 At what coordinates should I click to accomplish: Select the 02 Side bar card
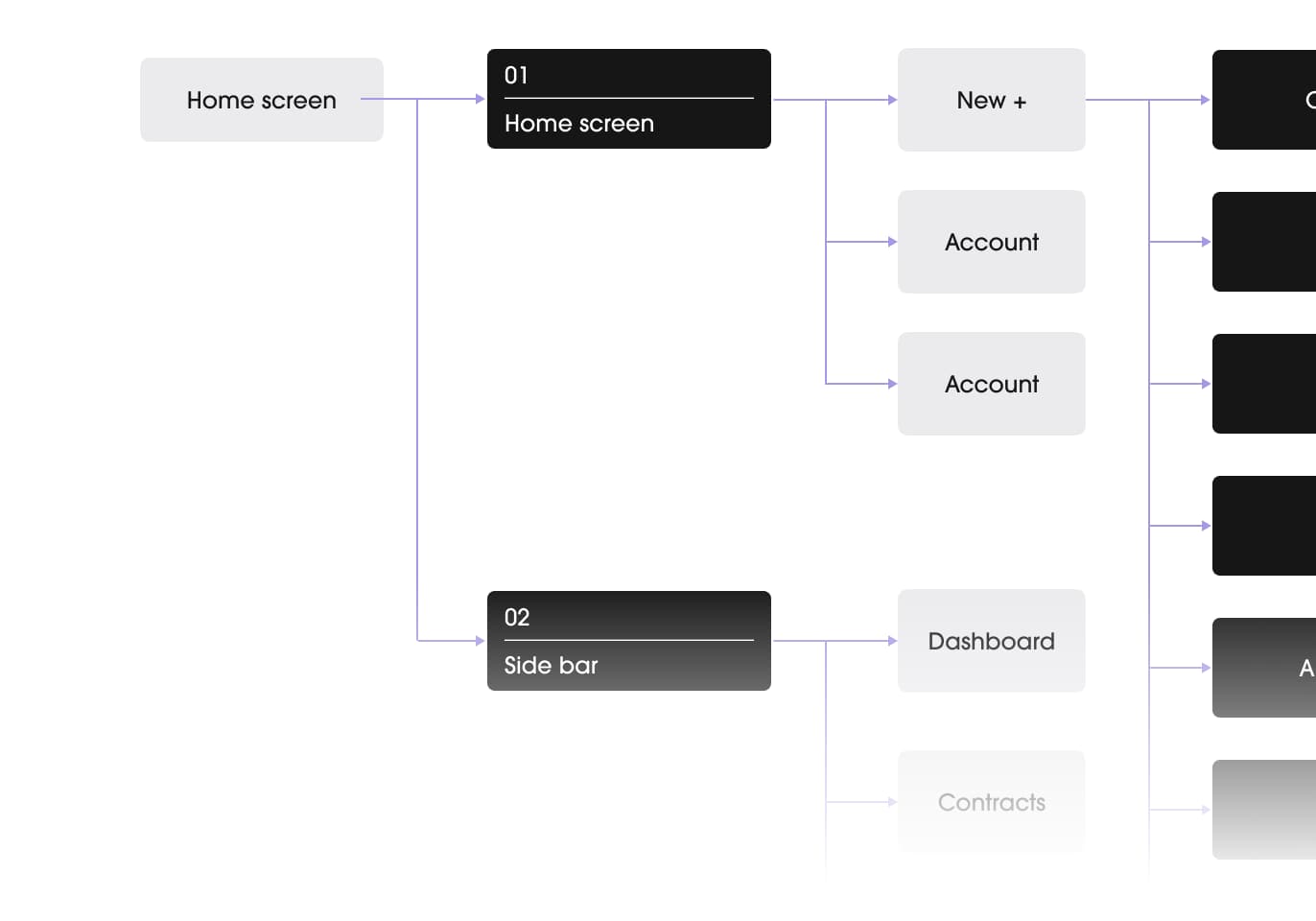point(629,641)
